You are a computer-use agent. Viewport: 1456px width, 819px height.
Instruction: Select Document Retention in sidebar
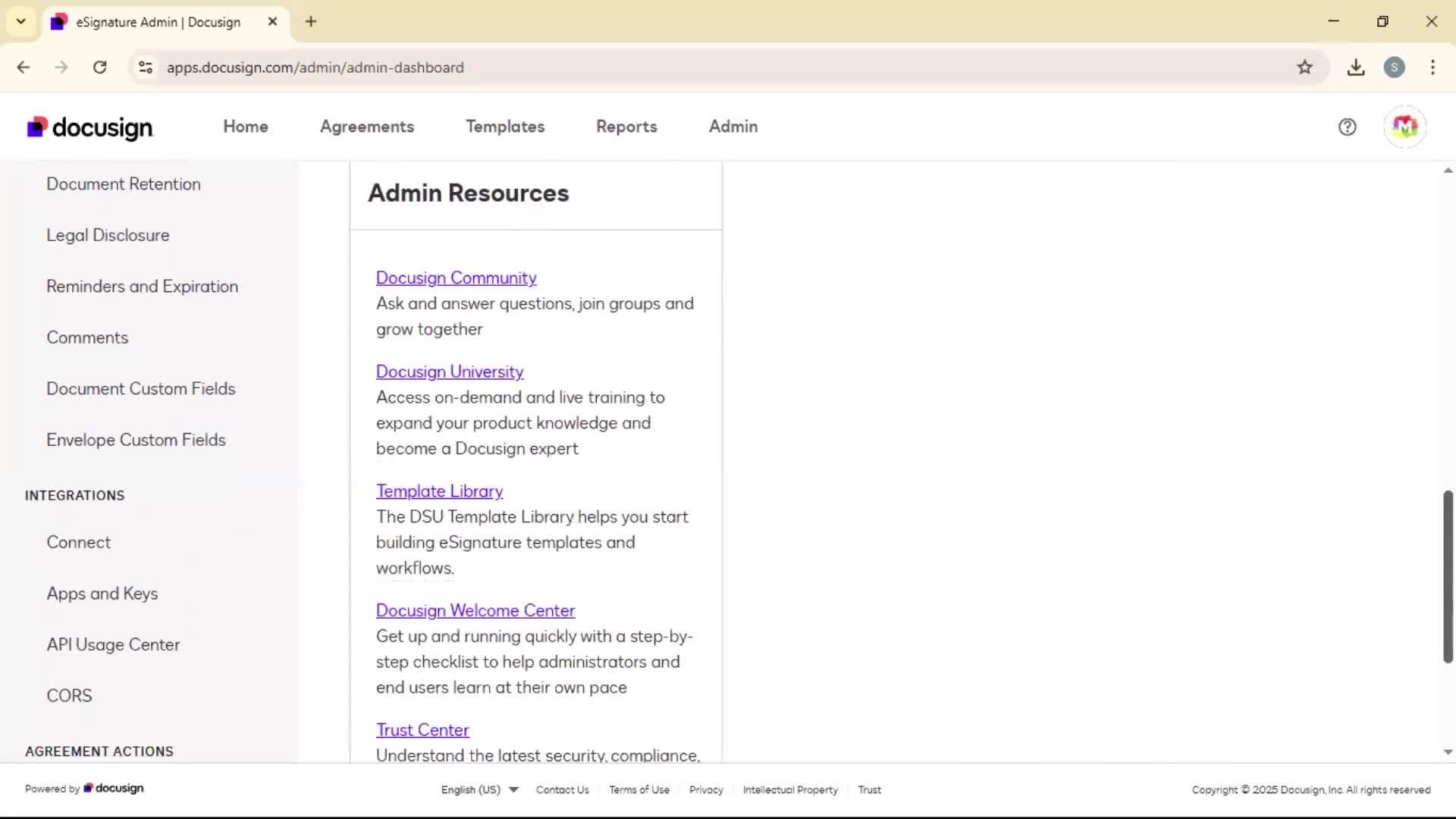click(124, 184)
